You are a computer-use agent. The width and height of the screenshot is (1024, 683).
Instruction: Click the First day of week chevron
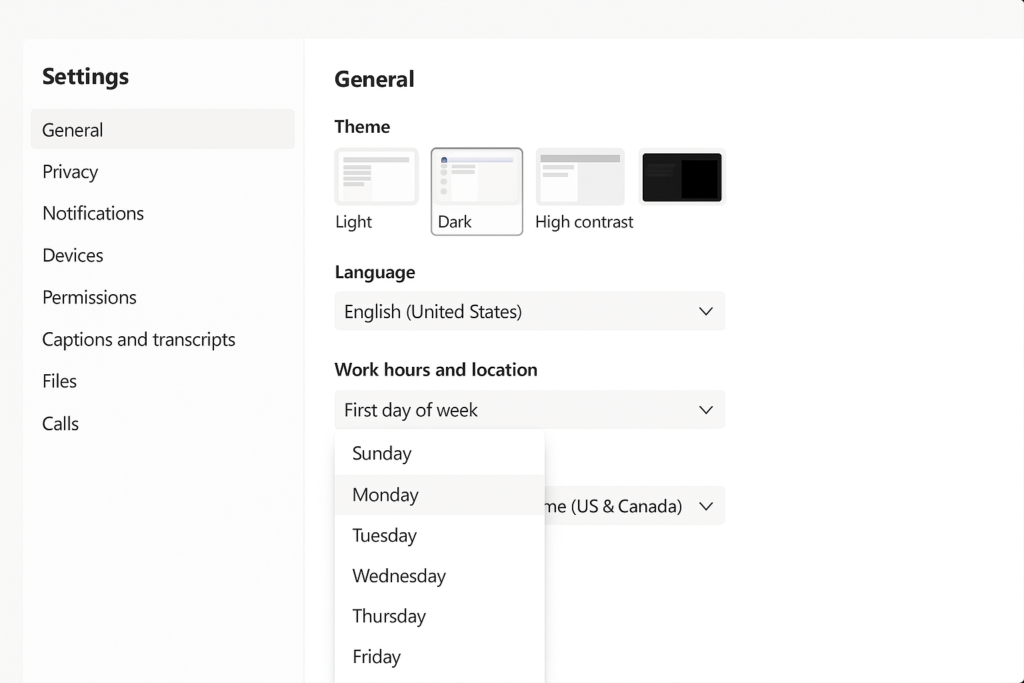point(705,410)
